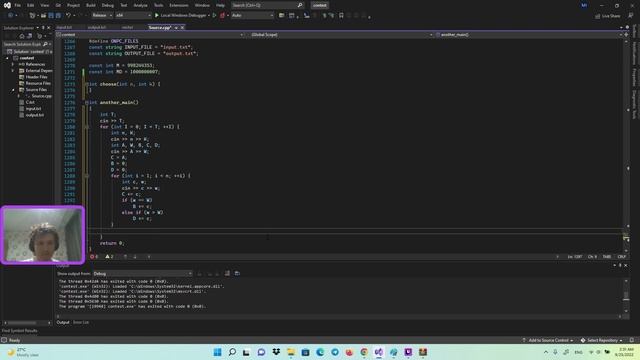Switch to the output.txt tab
The height and width of the screenshot is (360, 640).
tap(97, 27)
